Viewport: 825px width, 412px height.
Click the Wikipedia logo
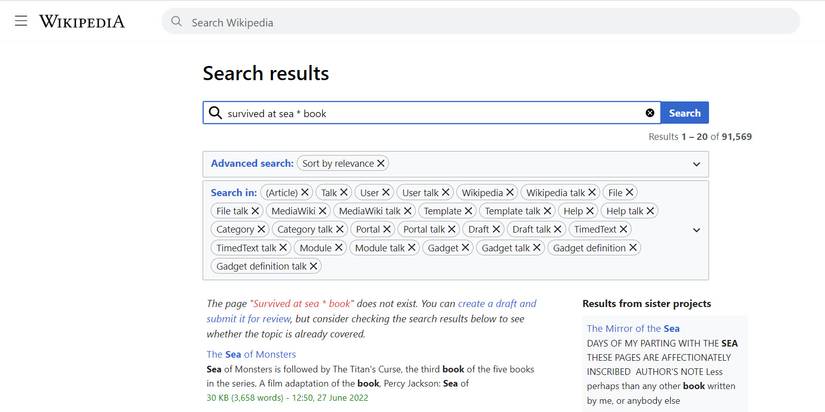point(82,21)
